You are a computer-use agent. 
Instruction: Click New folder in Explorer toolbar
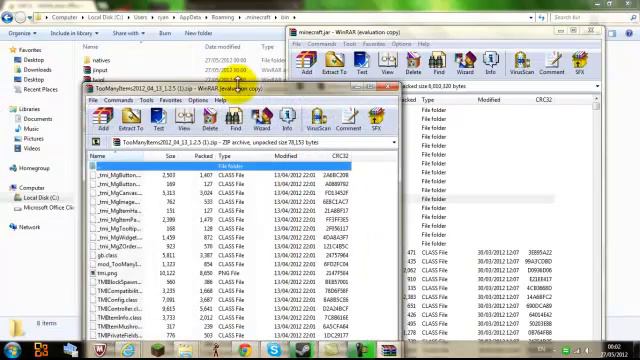click(198, 33)
